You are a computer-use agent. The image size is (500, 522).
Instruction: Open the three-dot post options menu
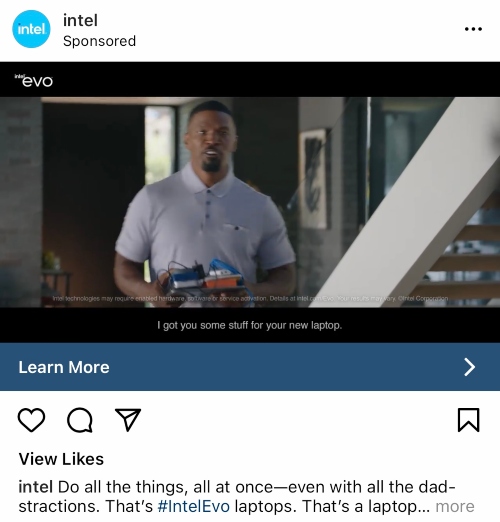[x=473, y=29]
